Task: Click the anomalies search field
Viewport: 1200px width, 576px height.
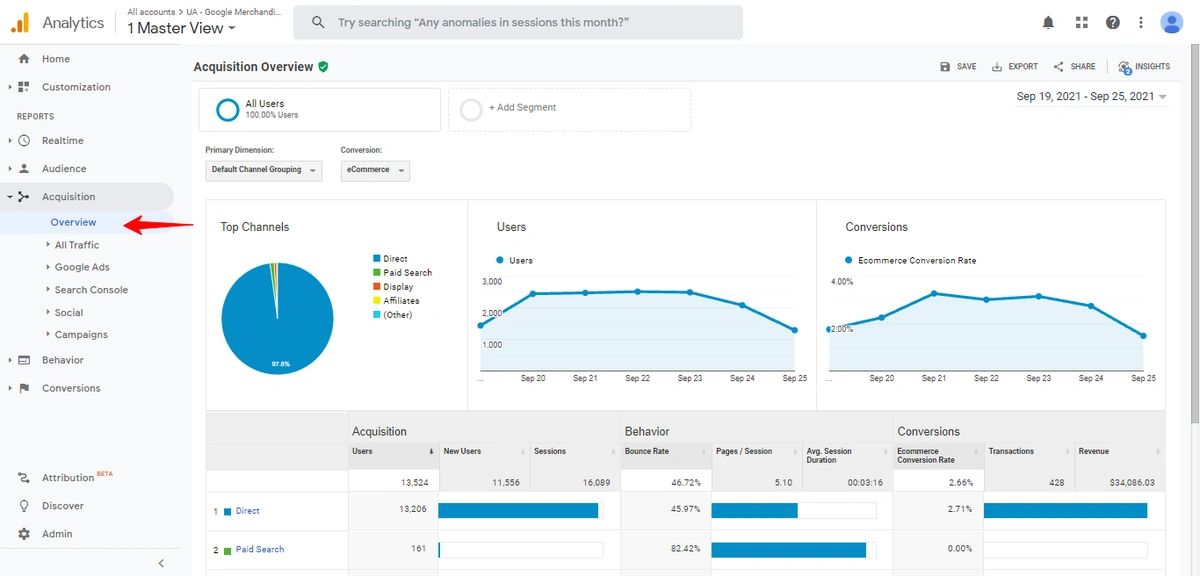Action: [519, 21]
